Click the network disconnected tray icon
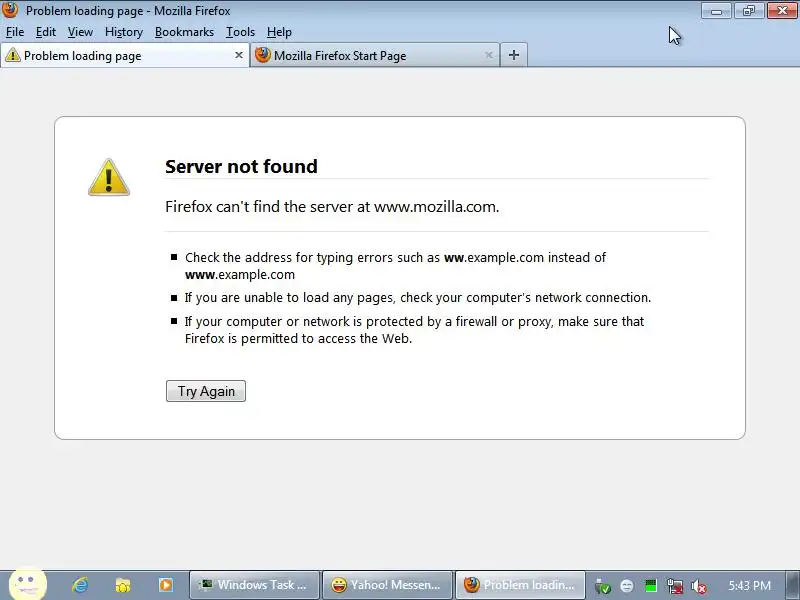The image size is (800, 600). pos(674,586)
